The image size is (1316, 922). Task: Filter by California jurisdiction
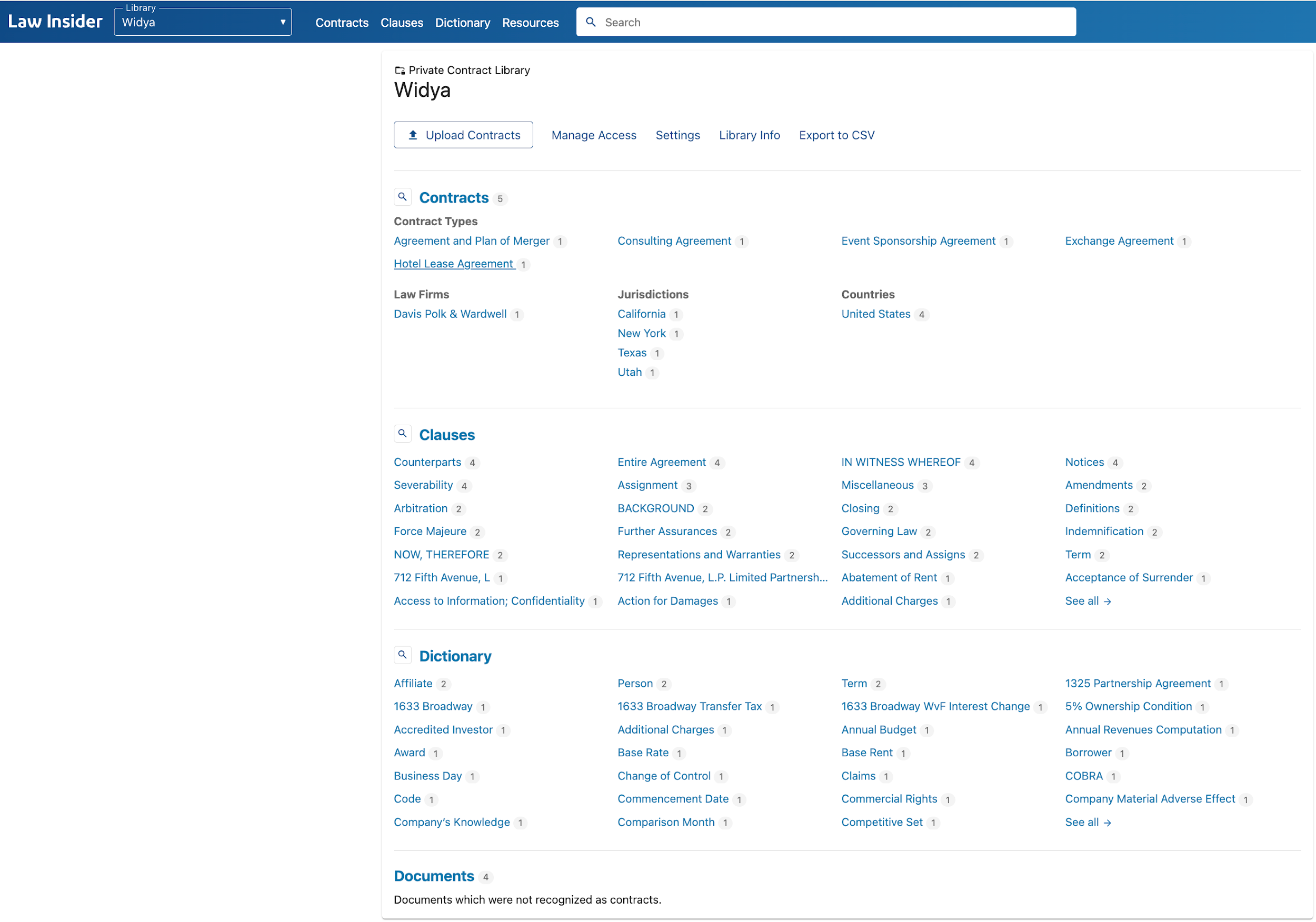point(641,314)
